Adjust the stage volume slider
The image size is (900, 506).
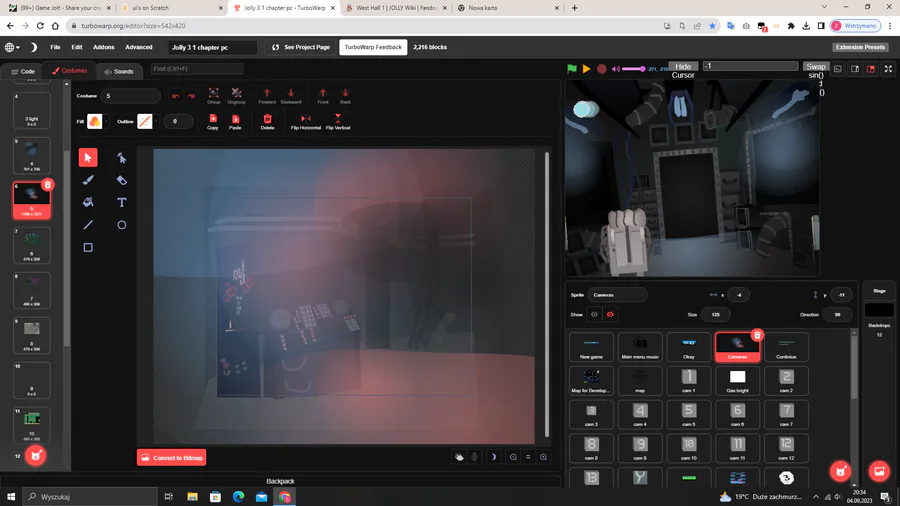click(633, 69)
